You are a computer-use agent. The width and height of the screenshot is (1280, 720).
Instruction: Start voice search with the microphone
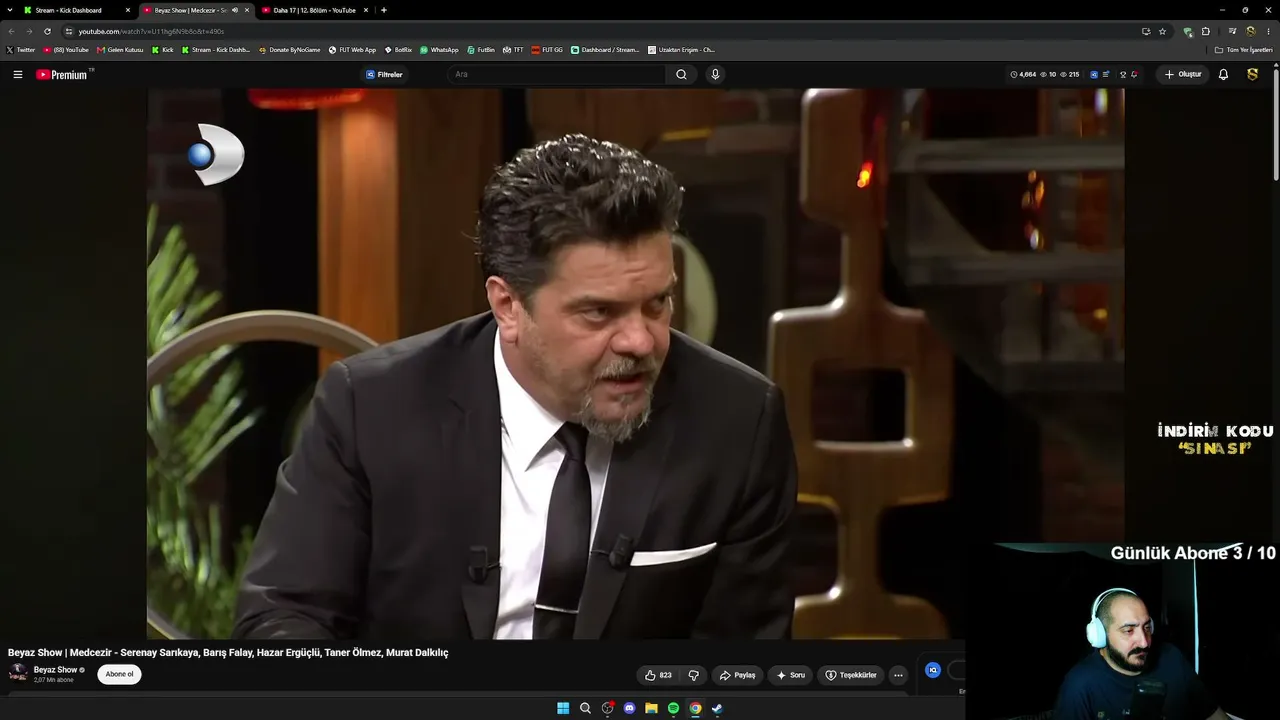(715, 74)
